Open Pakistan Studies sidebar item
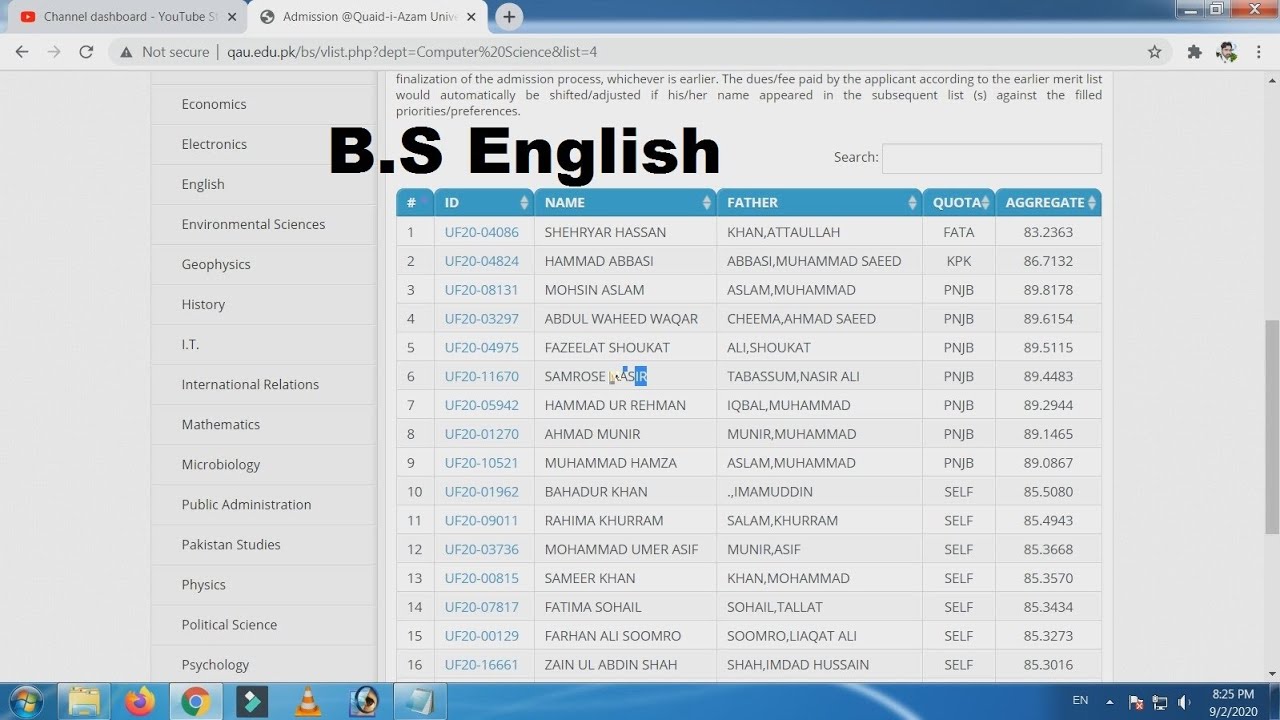Screen dimensions: 1280x720 [231, 544]
